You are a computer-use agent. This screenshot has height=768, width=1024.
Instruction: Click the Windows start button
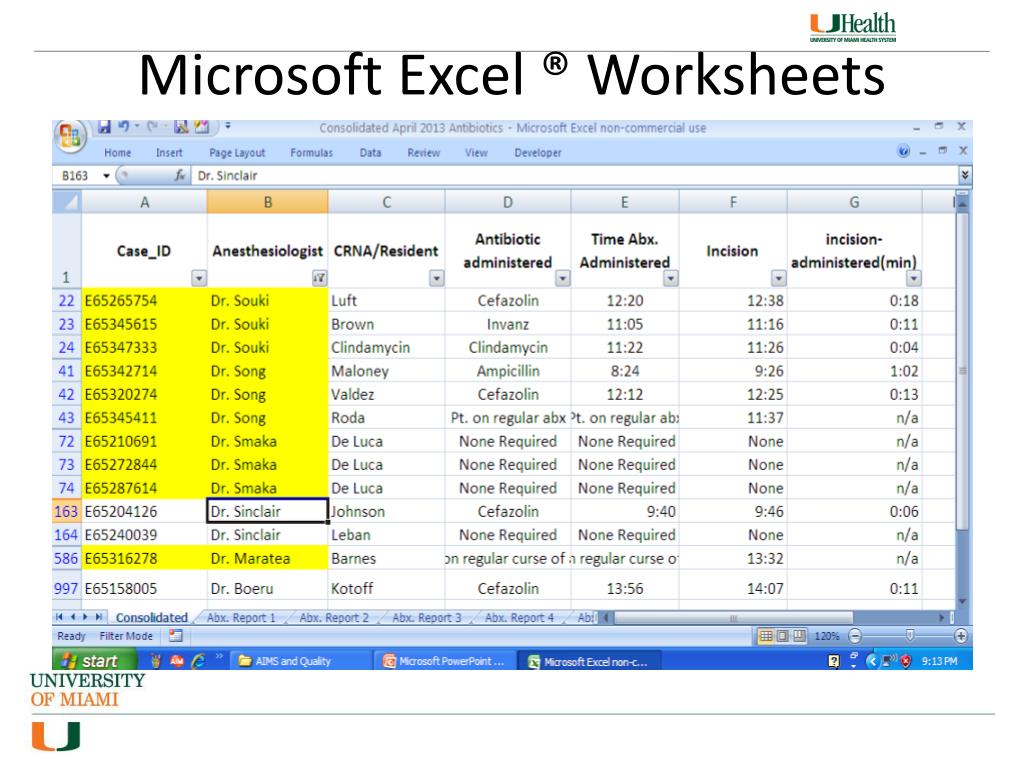pyautogui.click(x=95, y=661)
